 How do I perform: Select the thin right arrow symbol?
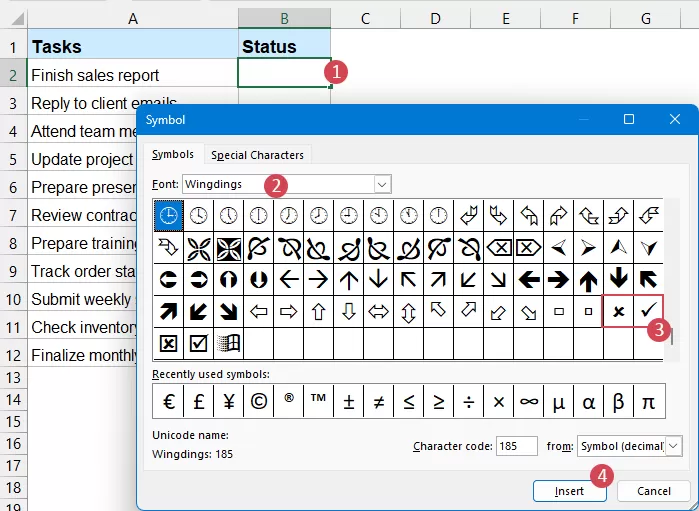318,280
